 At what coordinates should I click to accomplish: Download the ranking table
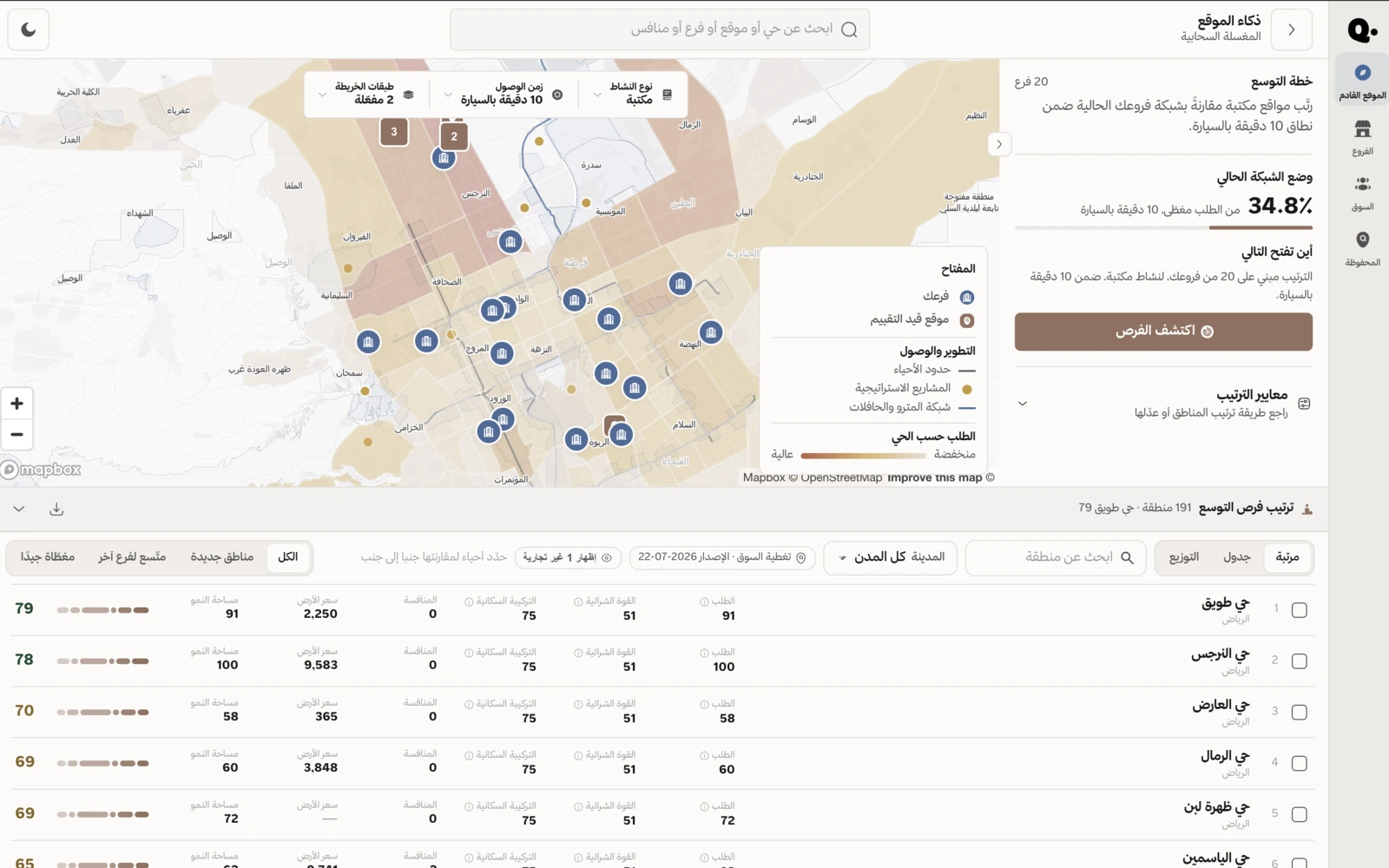[x=56, y=510]
